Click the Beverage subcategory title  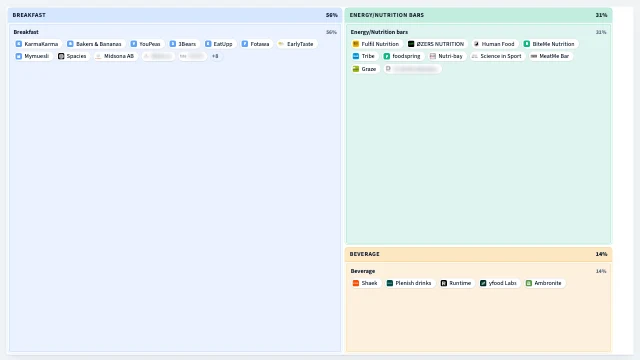pos(363,271)
